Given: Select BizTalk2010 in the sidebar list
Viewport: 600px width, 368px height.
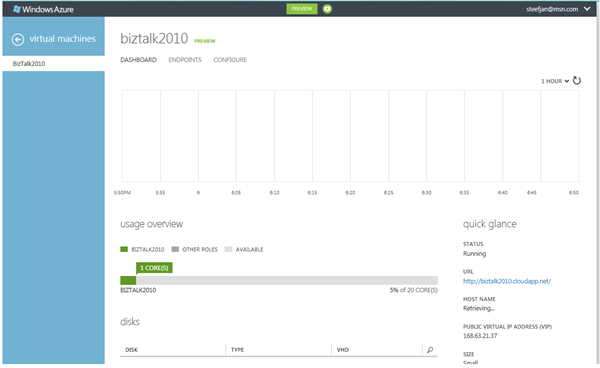Looking at the screenshot, I should [29, 64].
